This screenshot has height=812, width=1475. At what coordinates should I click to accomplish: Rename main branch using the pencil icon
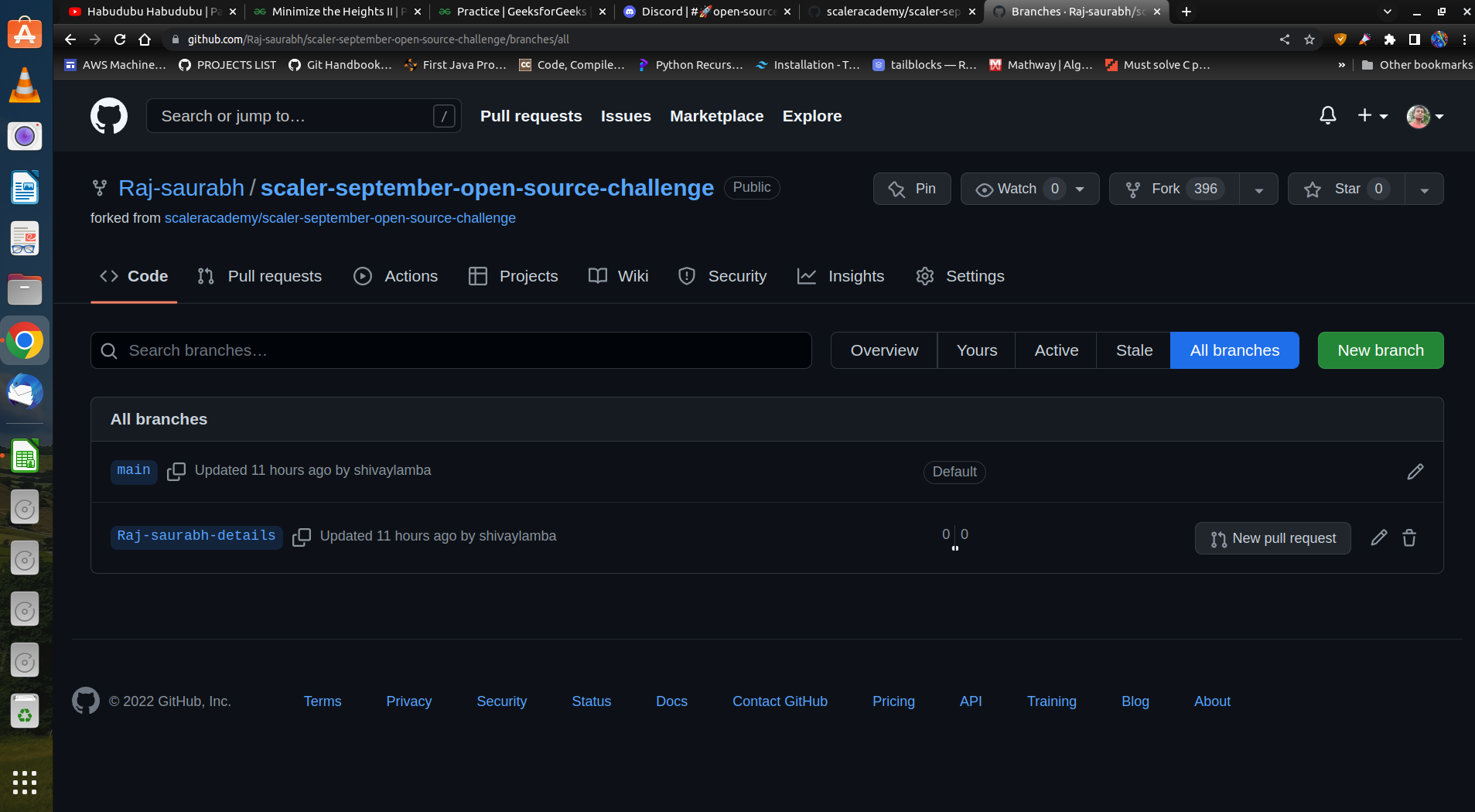pos(1415,472)
